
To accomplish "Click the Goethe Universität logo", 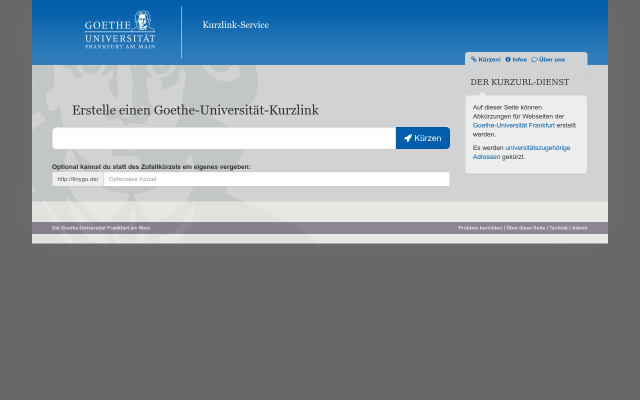I will coord(120,30).
